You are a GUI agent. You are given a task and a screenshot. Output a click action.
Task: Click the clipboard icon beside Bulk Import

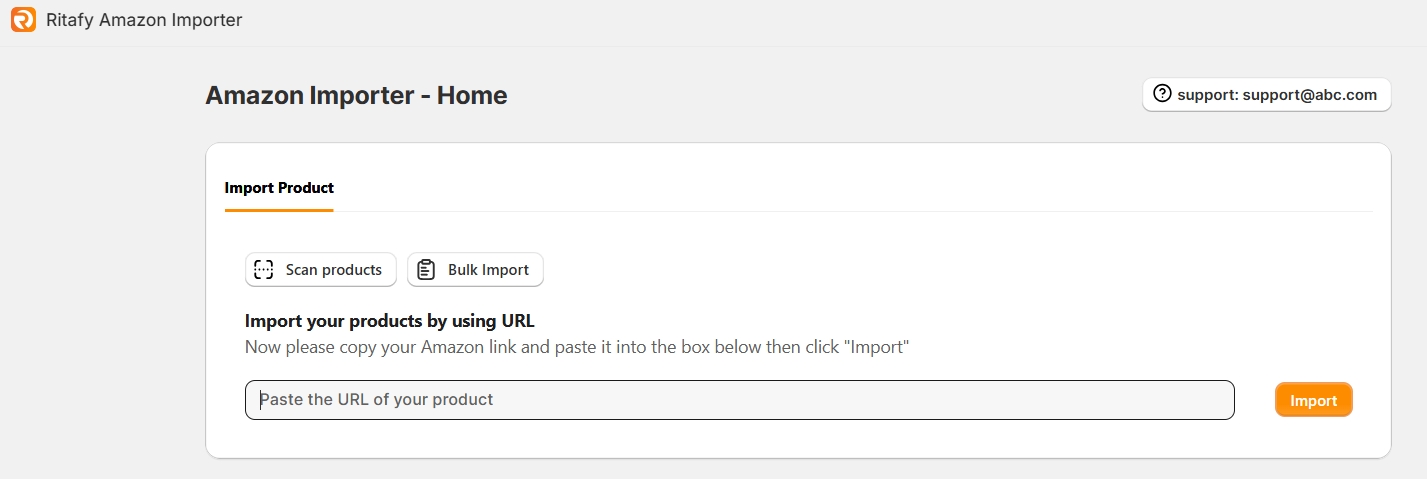(x=426, y=270)
